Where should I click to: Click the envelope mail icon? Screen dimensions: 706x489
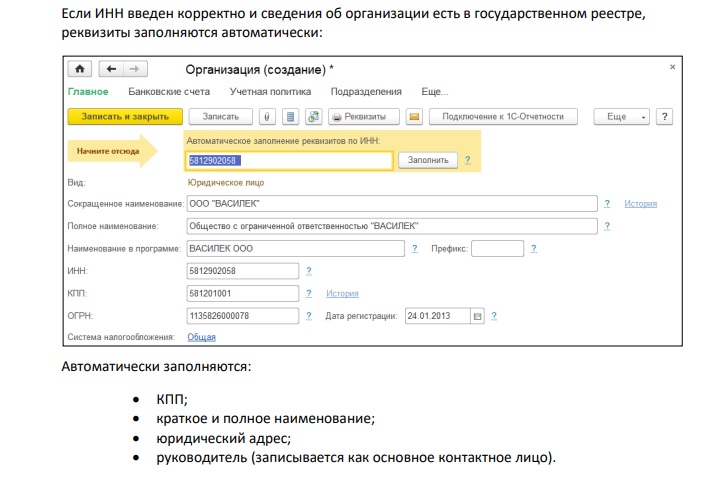pos(415,117)
